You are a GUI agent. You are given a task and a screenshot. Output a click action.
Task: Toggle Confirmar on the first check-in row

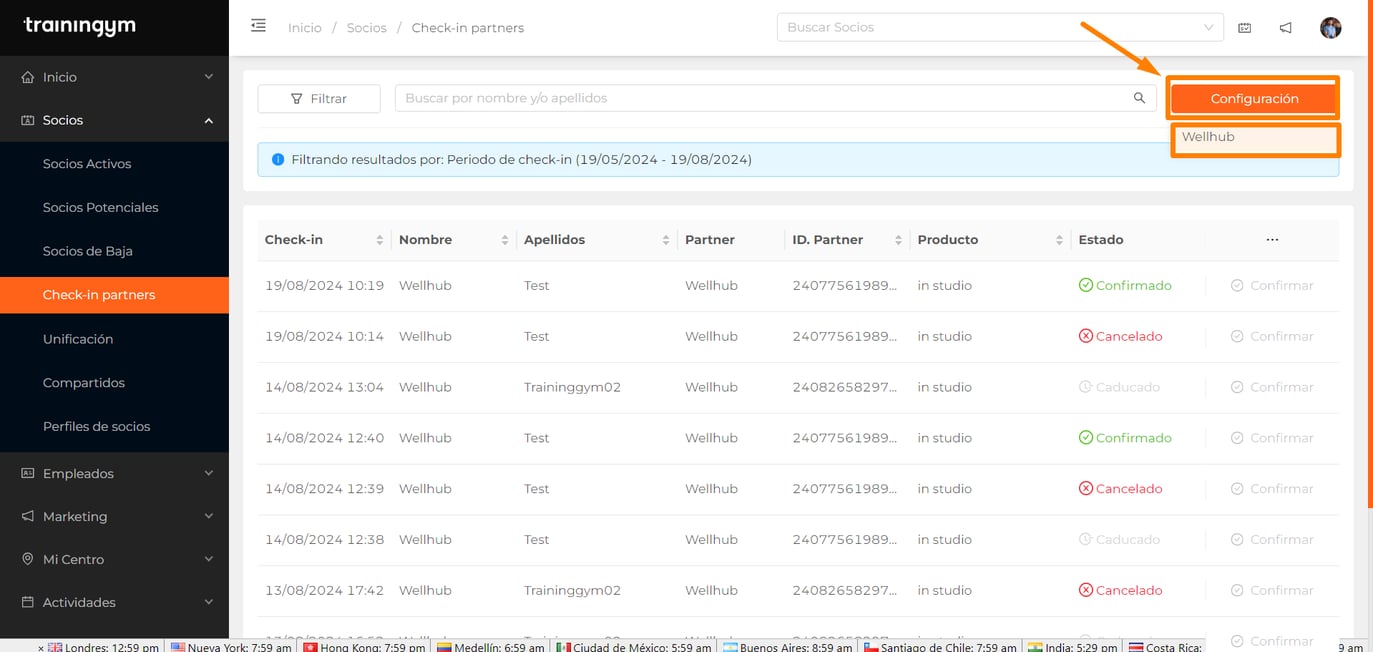(1271, 285)
